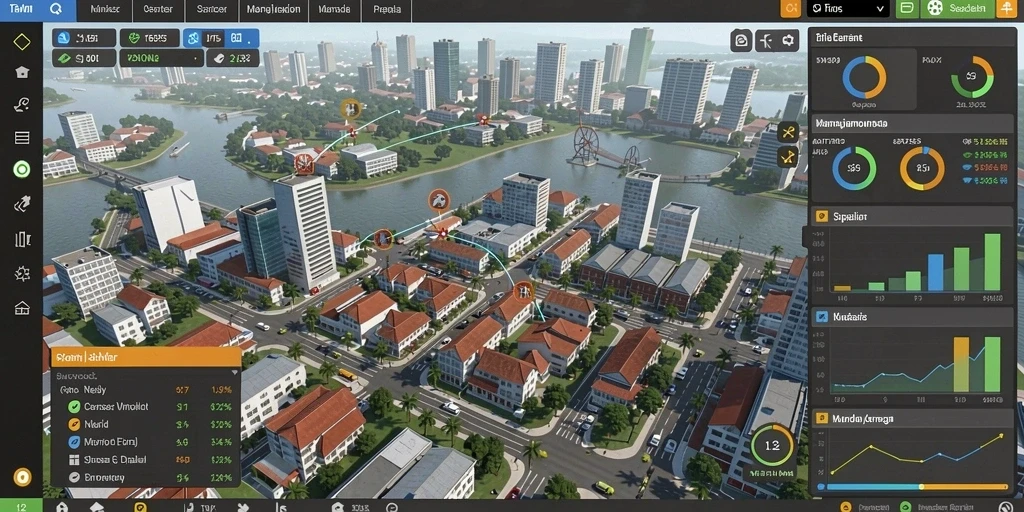Open the Firos dropdown in top bar
This screenshot has width=1024, height=512.
pos(848,8)
